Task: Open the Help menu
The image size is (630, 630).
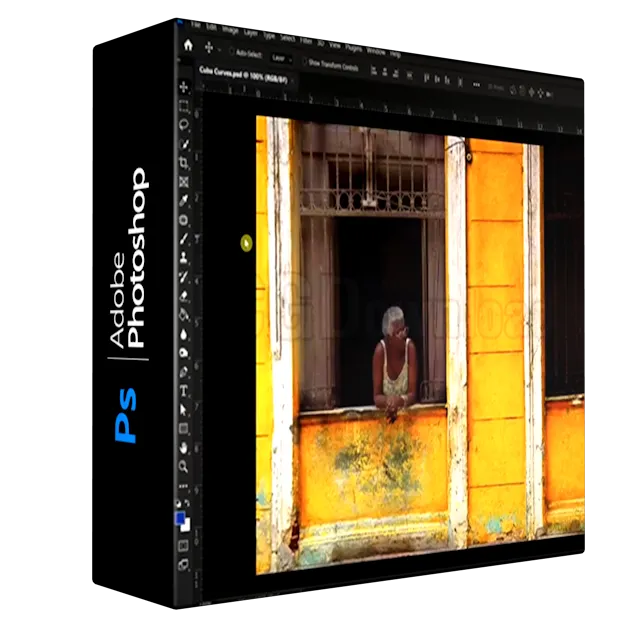Action: point(395,54)
